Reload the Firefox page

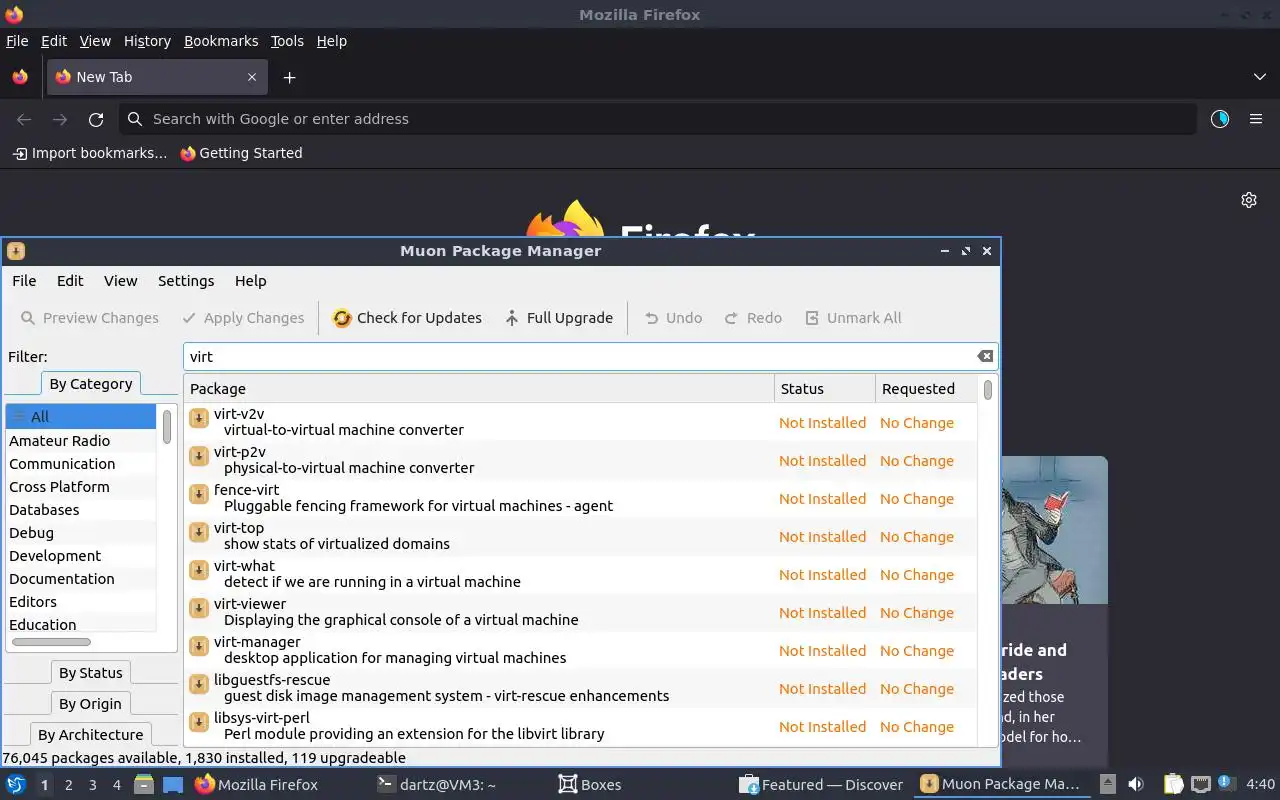96,119
